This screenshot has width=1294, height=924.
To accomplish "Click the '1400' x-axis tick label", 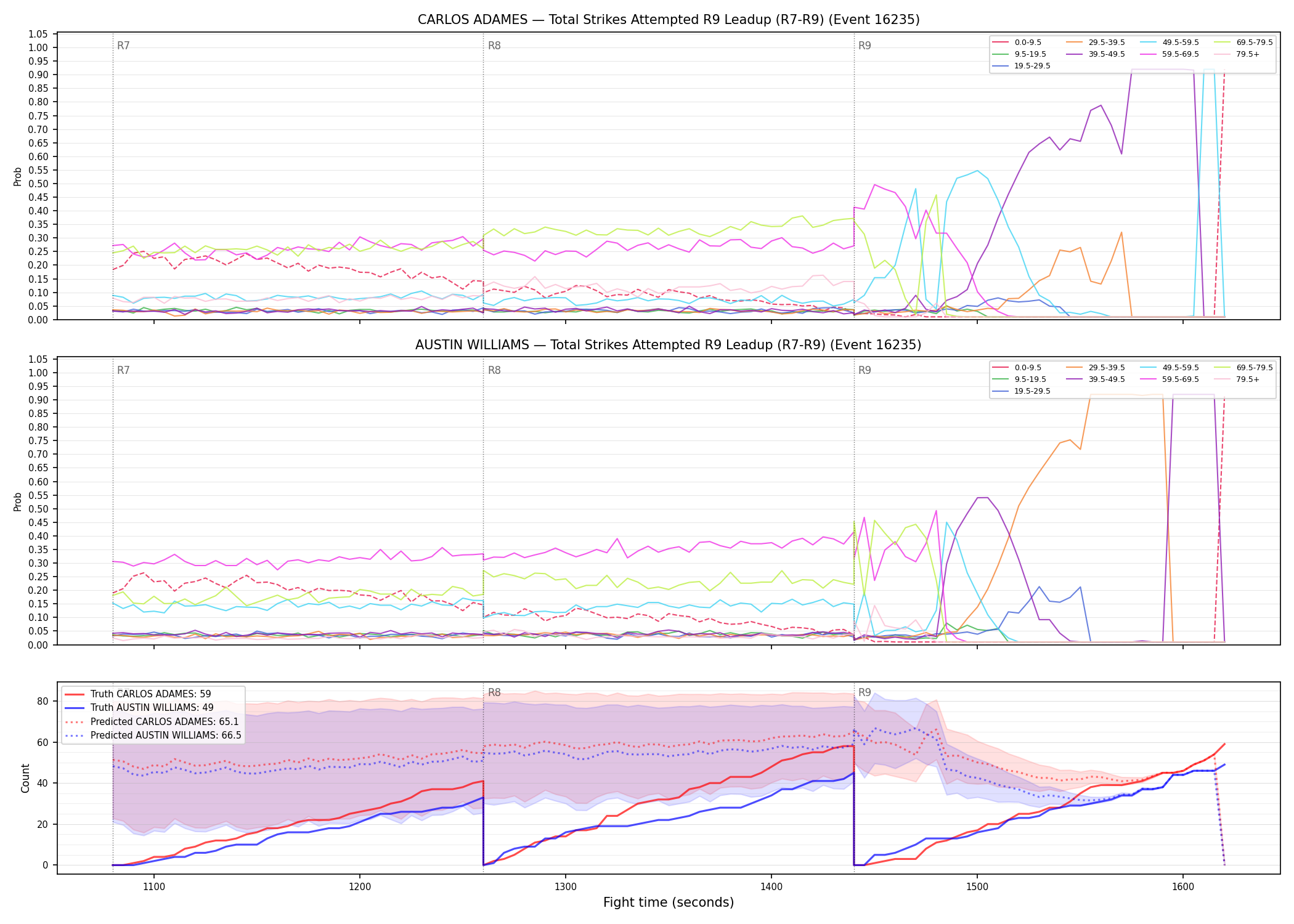I will click(x=771, y=887).
